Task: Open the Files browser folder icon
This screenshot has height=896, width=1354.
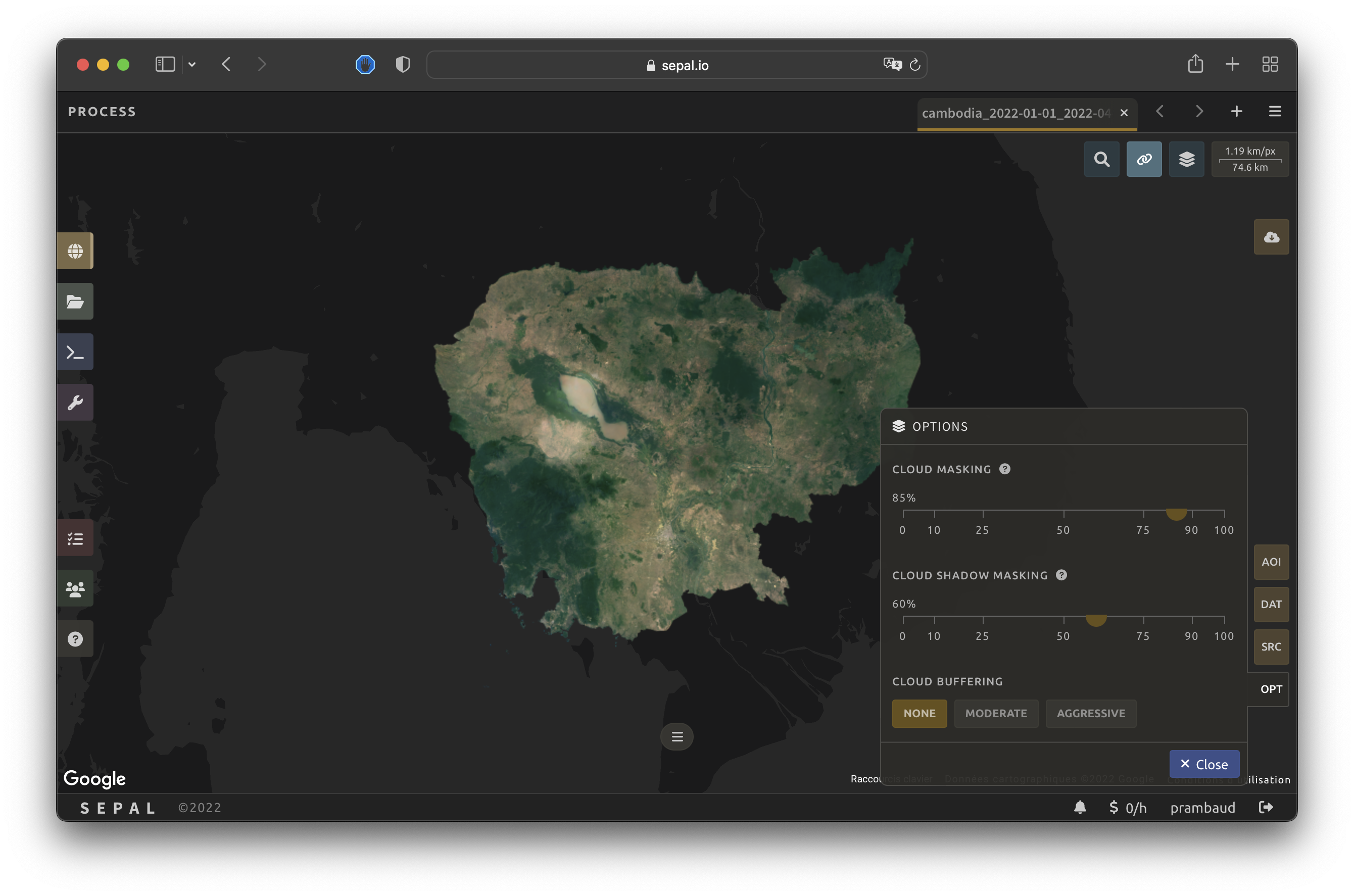Action: coord(75,301)
